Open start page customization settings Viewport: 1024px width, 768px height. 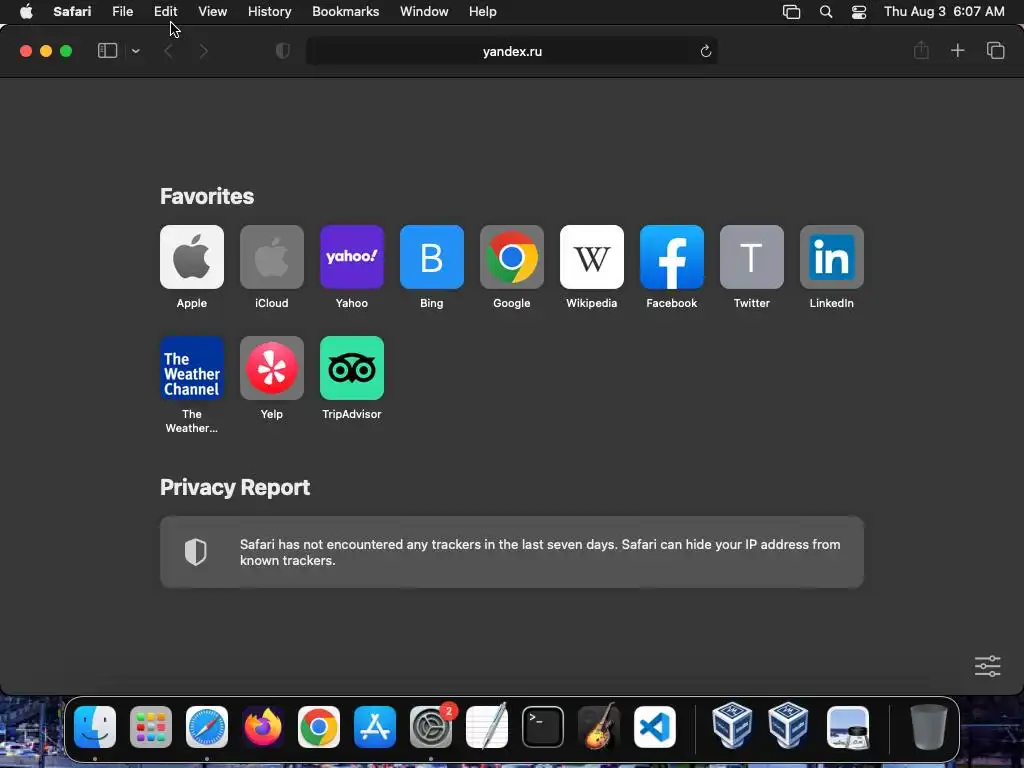[987, 666]
